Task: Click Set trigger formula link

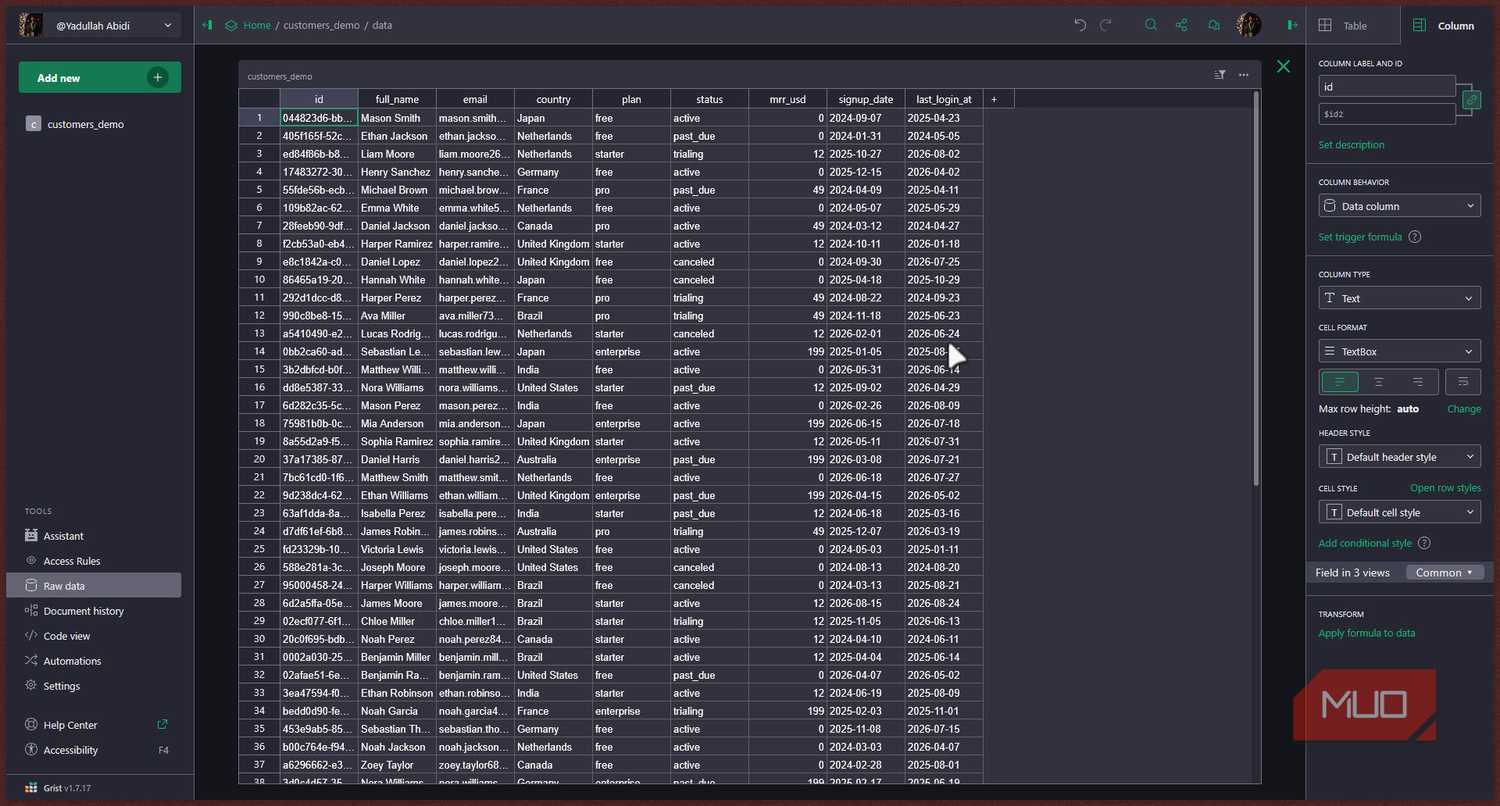Action: [x=1360, y=237]
